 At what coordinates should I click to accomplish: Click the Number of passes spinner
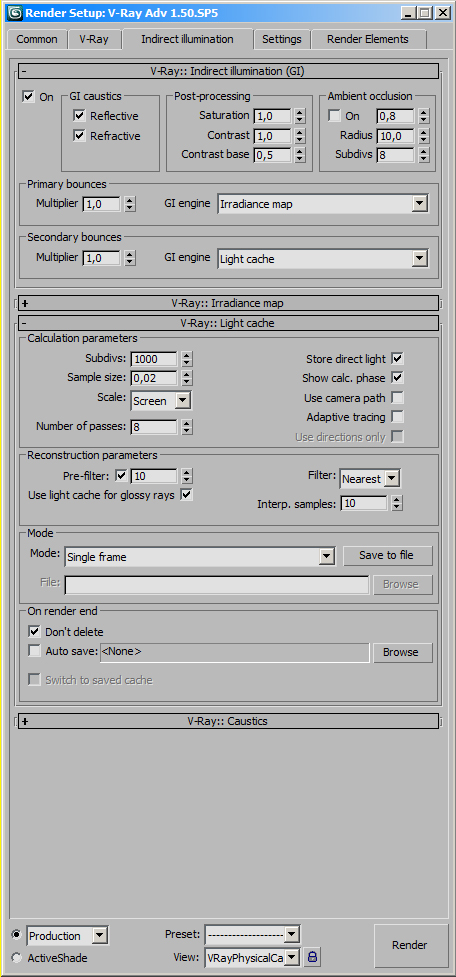(x=187, y=427)
